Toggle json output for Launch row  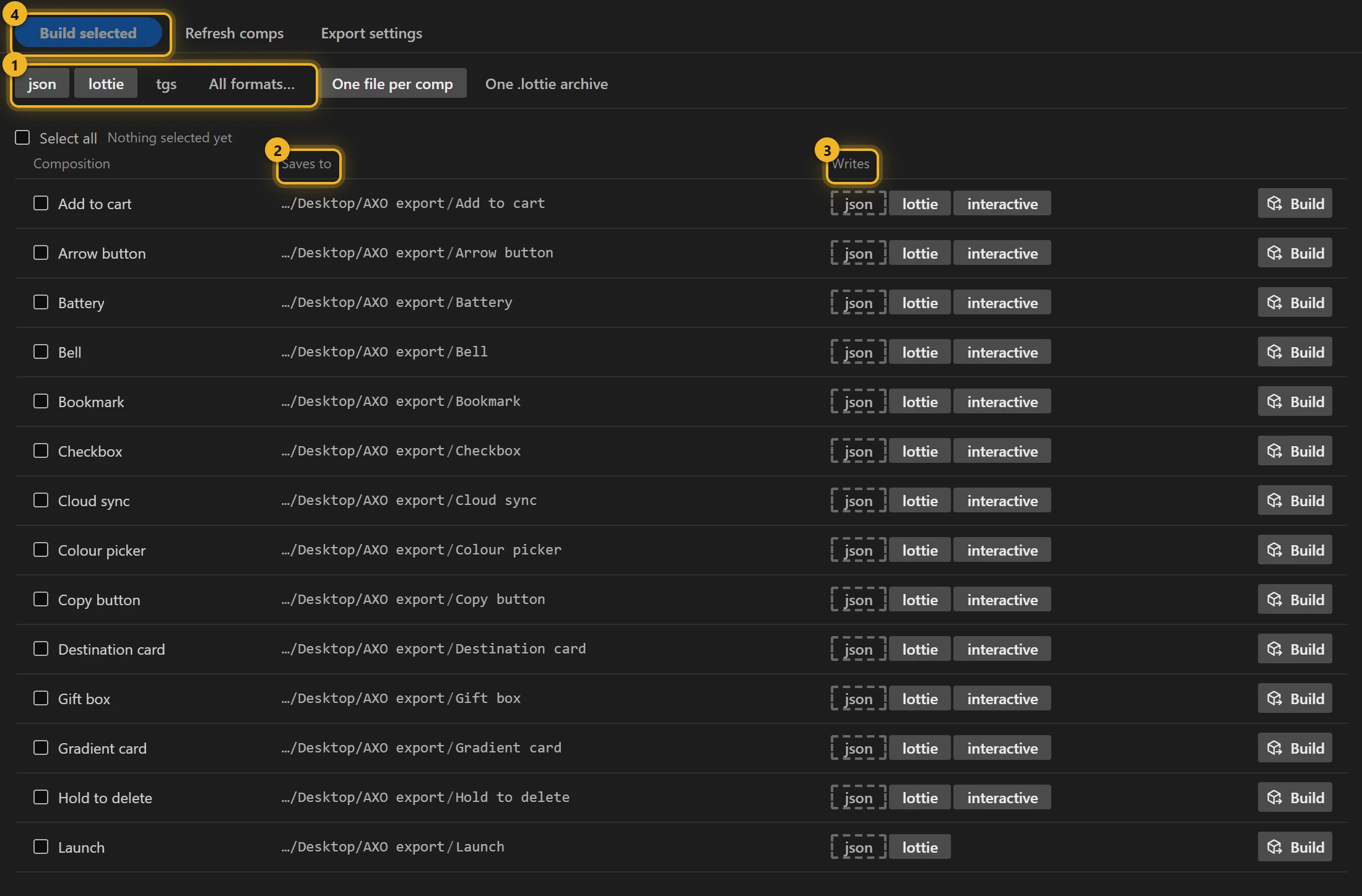click(x=858, y=847)
